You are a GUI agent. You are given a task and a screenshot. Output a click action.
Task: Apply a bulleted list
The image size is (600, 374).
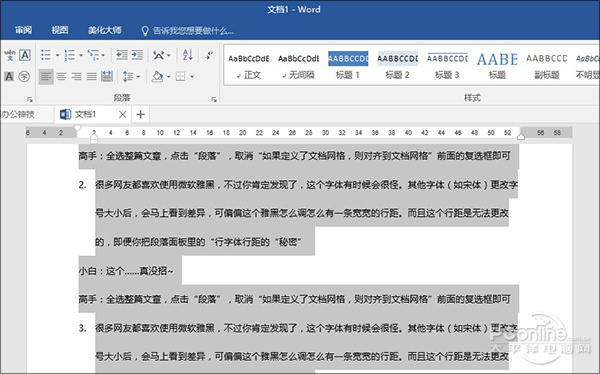pyautogui.click(x=46, y=55)
